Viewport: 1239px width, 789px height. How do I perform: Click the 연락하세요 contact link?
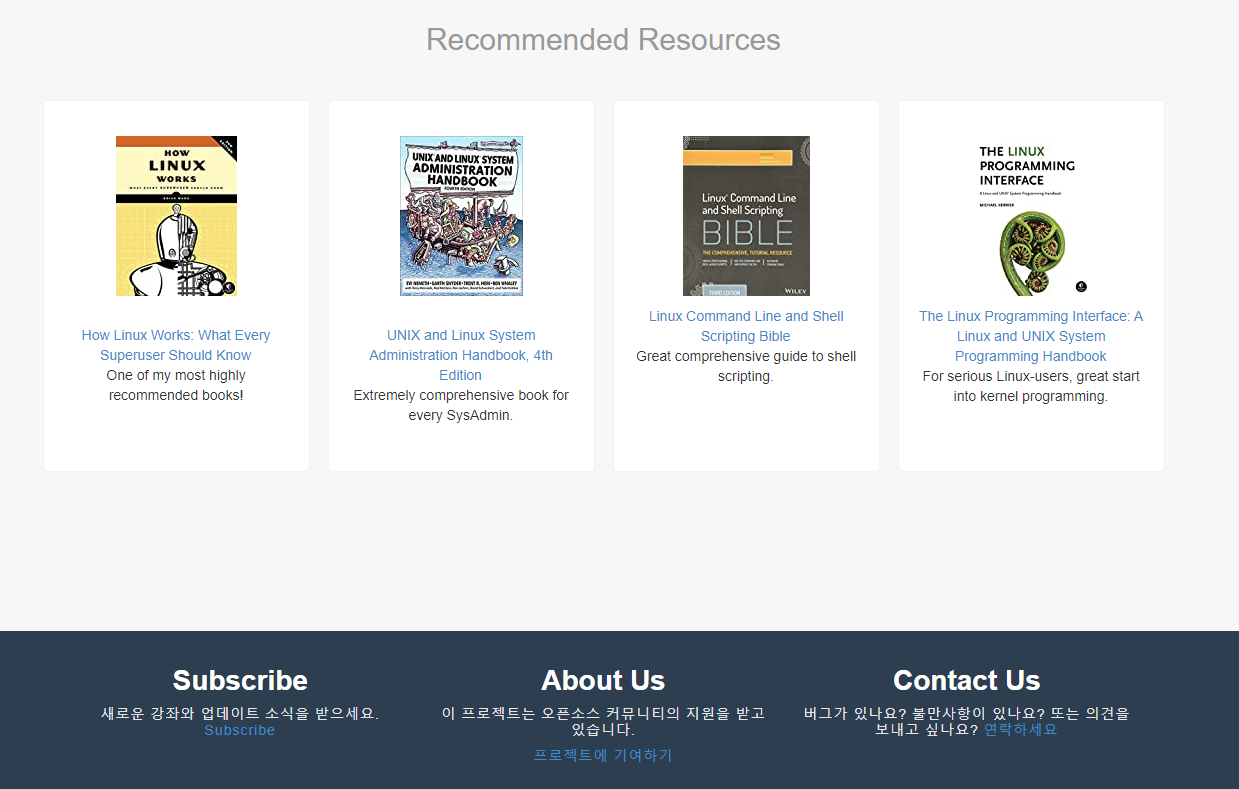click(x=1021, y=729)
